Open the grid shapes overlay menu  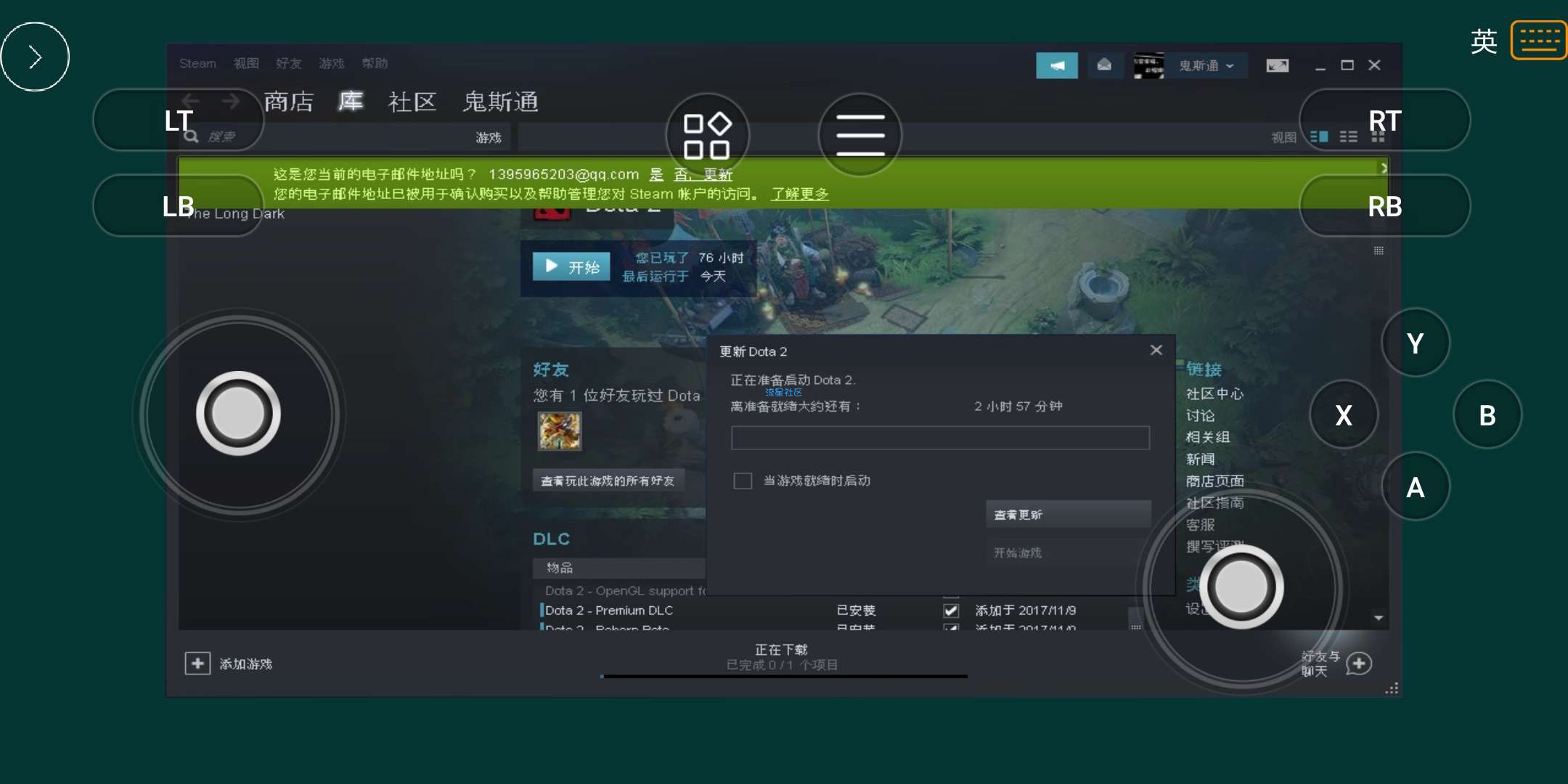point(707,135)
